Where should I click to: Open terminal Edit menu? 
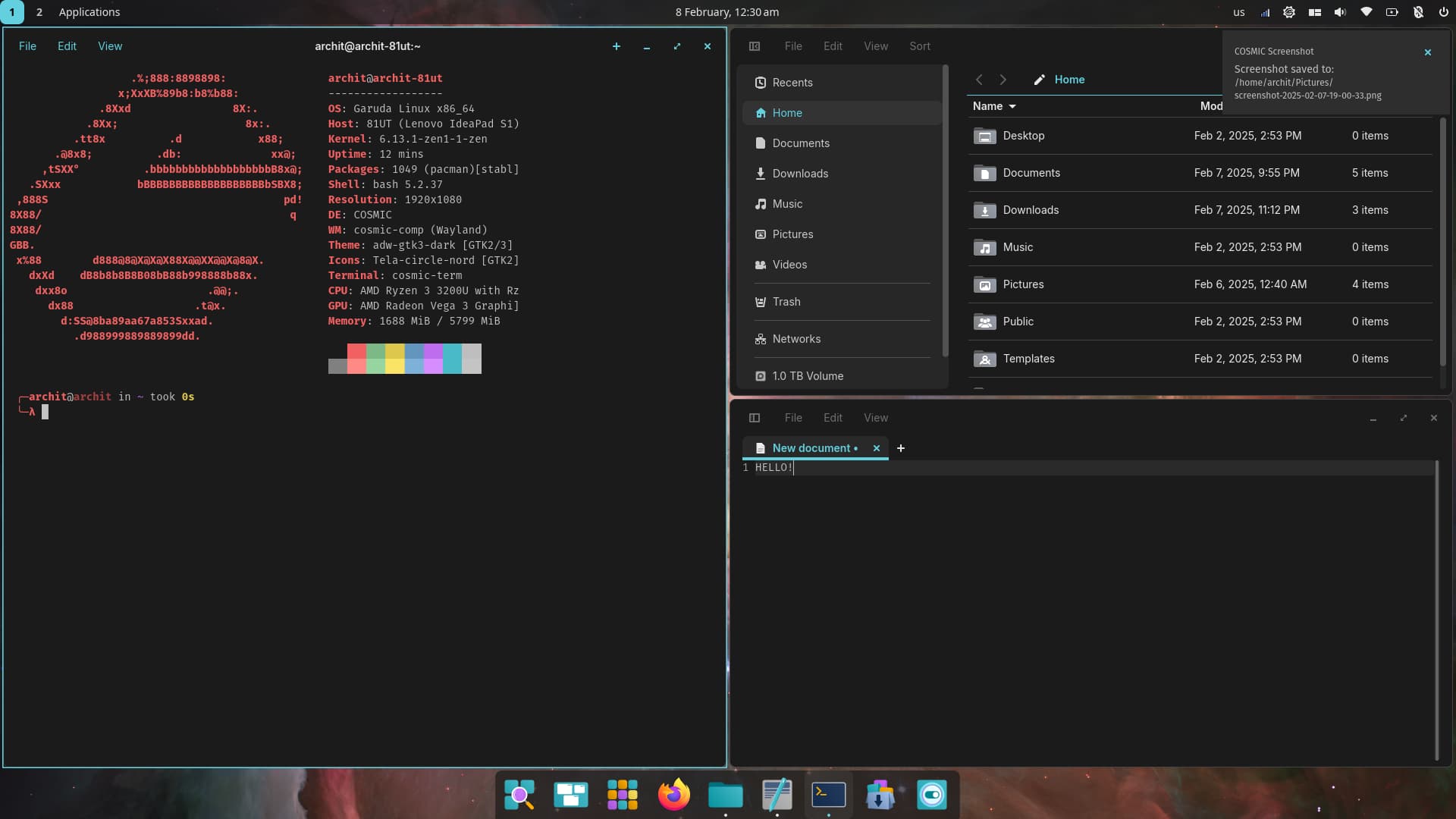coord(67,46)
